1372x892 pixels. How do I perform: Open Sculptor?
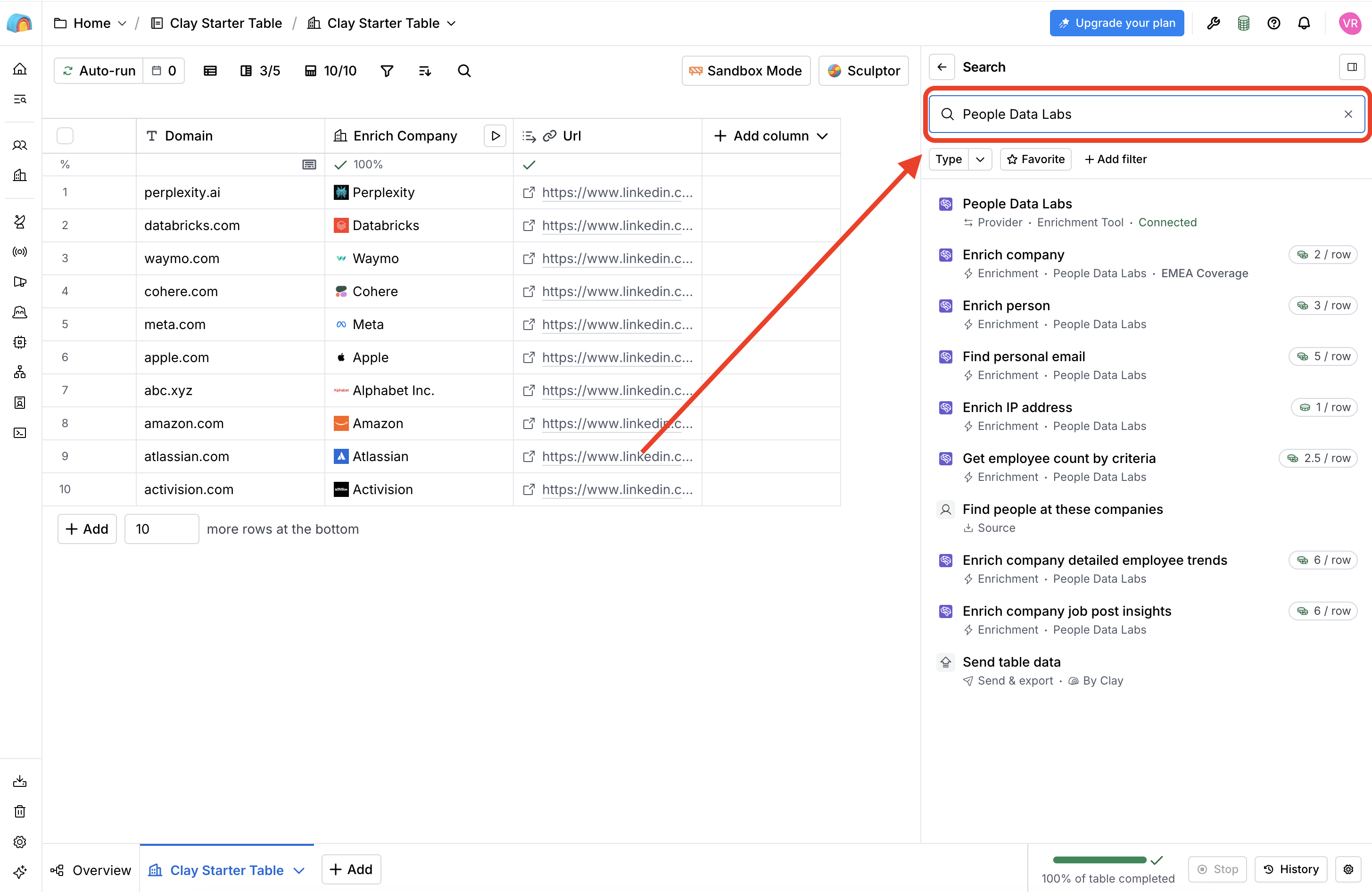click(864, 71)
